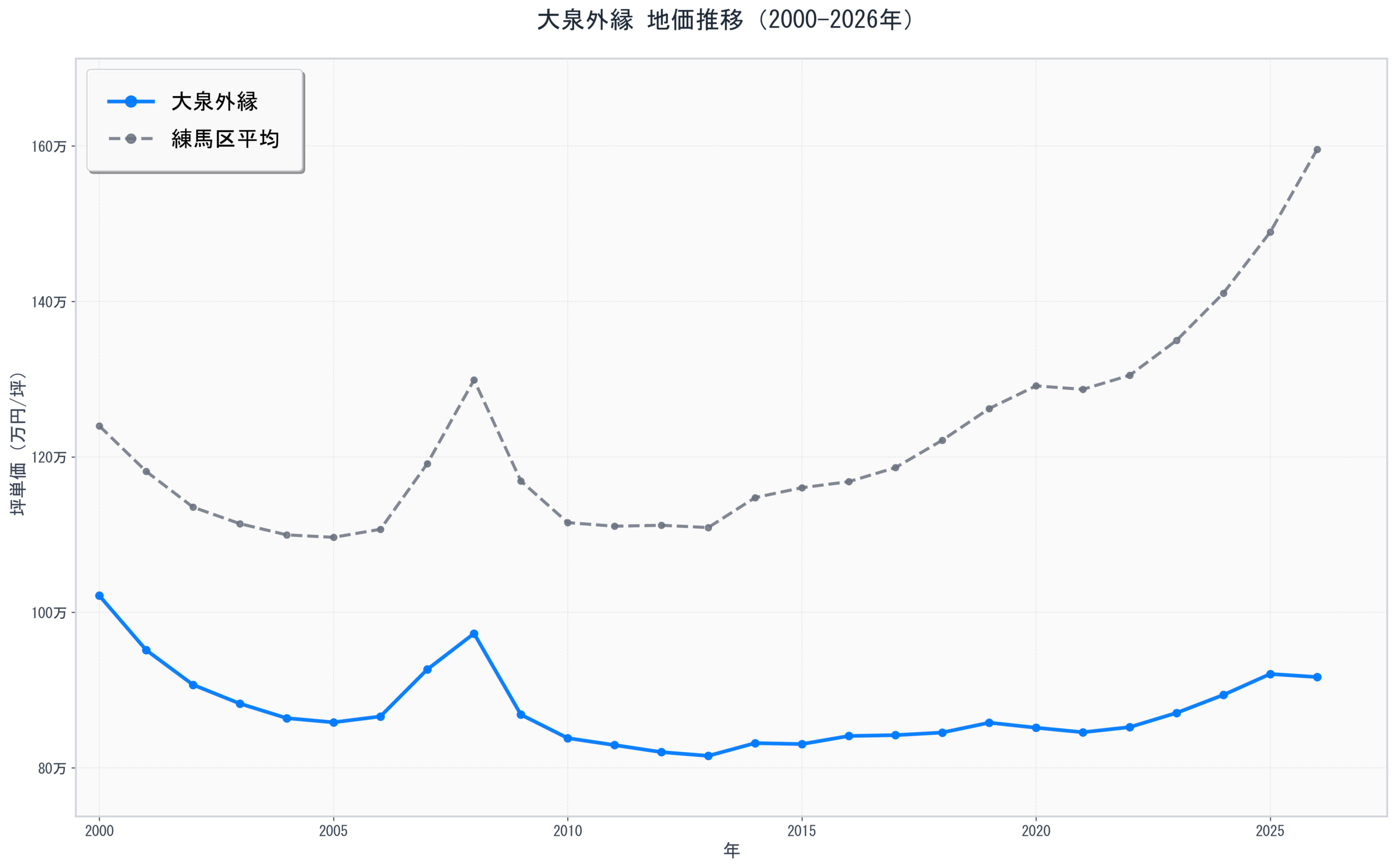
Task: Click the 練馬区平均 point for 2000
Action: tap(99, 426)
